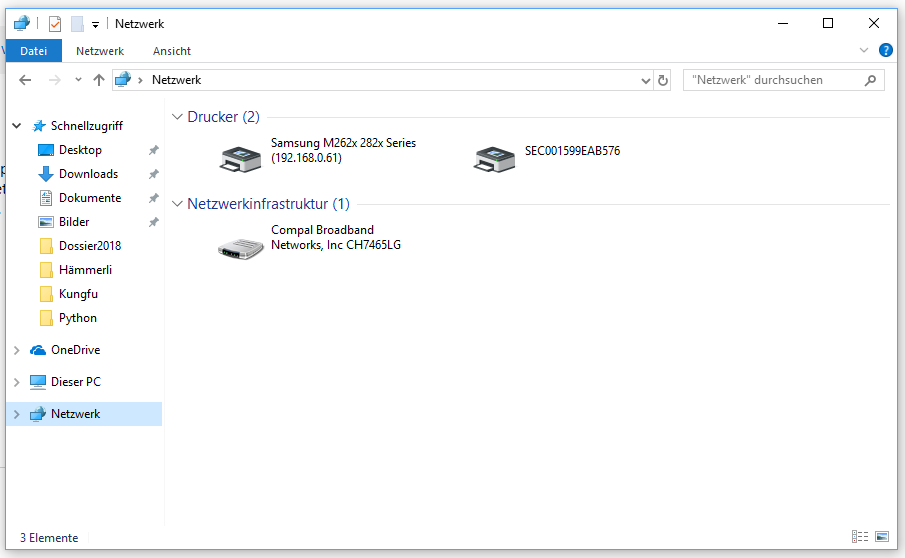Viewport: 905px width, 558px height.
Task: Select OneDrive in the navigation pane
Action: click(75, 350)
